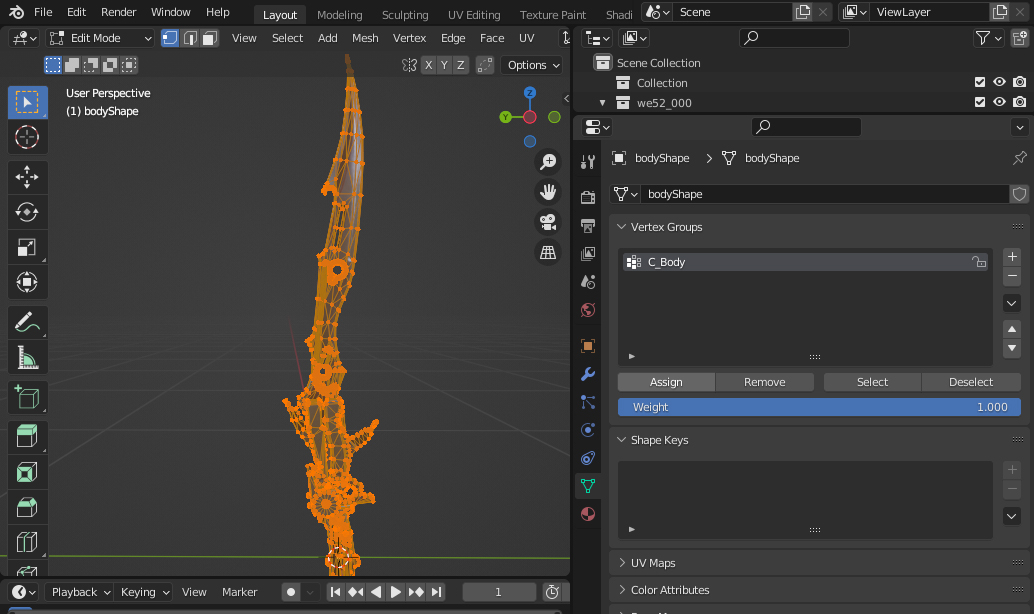
Task: Uncheck the Collection exclude checkbox
Action: [980, 83]
